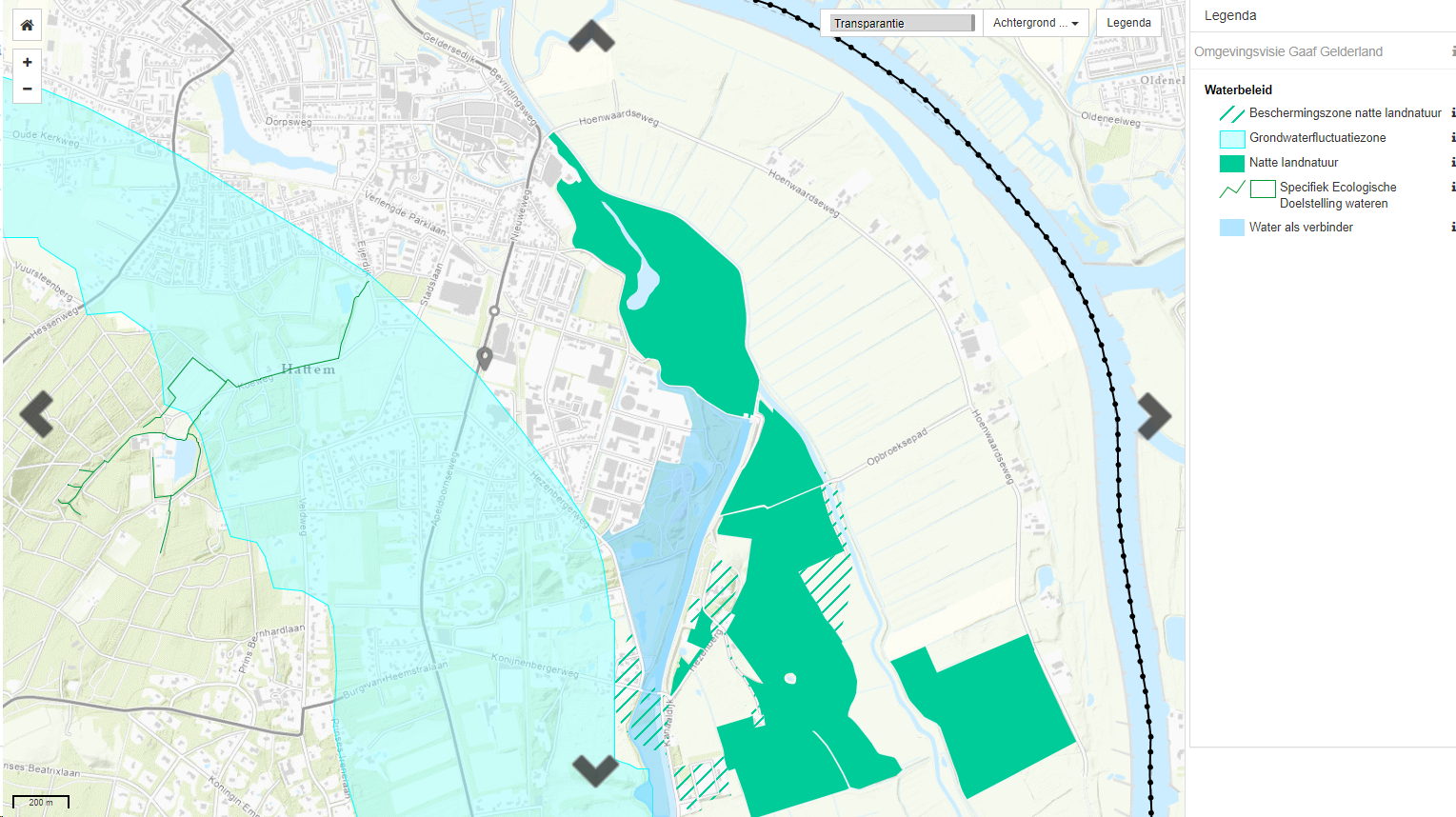Screen dimensions: 1456x817
Task: Pan the map north with the up arrow
Action: point(591,36)
